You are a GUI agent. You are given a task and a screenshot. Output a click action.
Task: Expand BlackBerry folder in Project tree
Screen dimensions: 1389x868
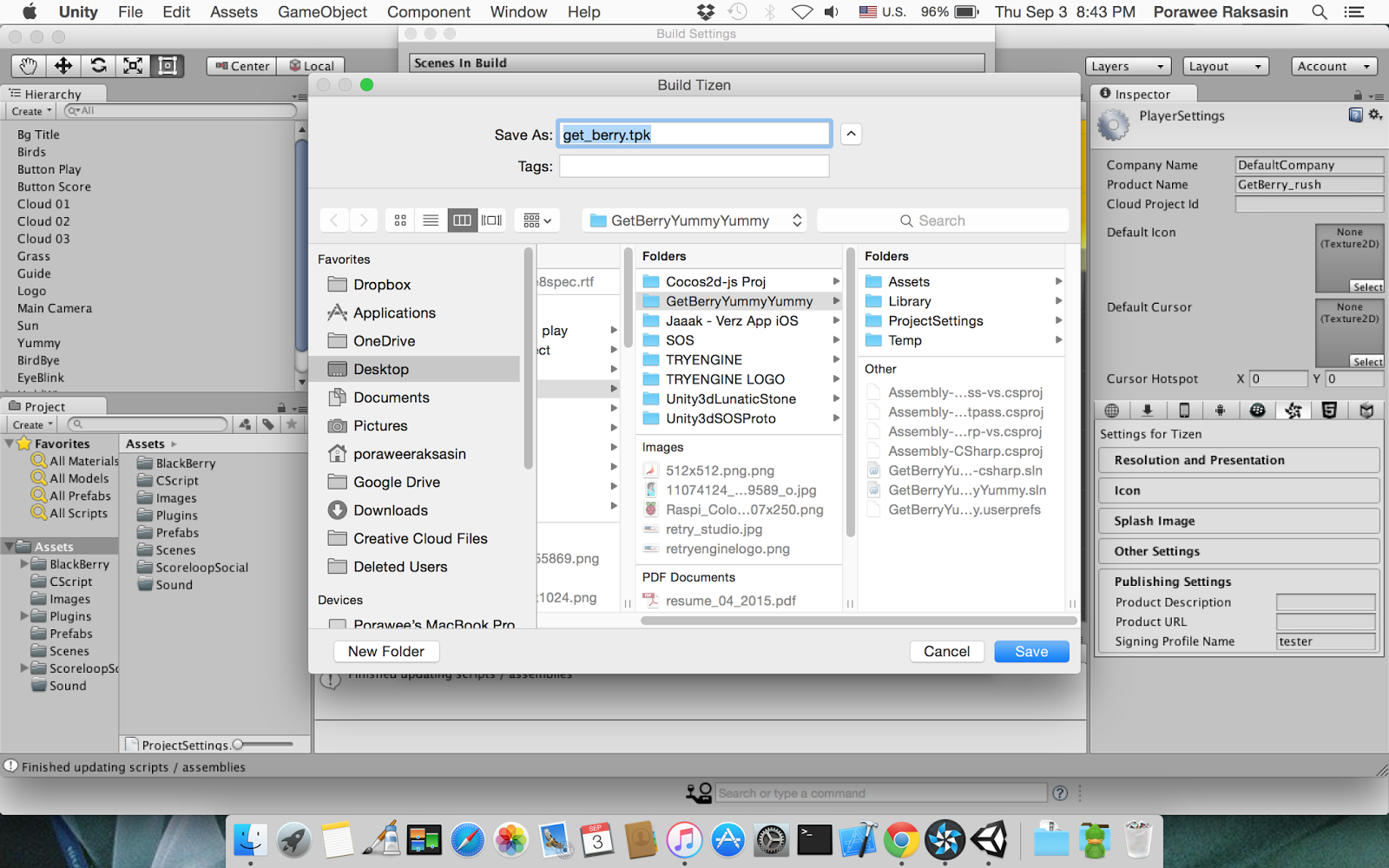coord(24,564)
